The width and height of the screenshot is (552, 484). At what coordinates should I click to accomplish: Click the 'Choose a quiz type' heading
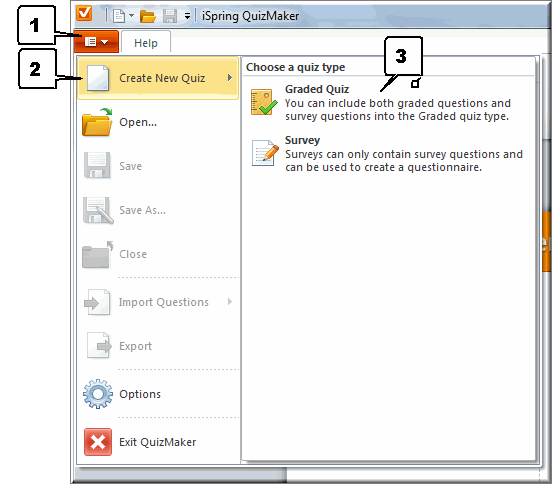click(295, 67)
